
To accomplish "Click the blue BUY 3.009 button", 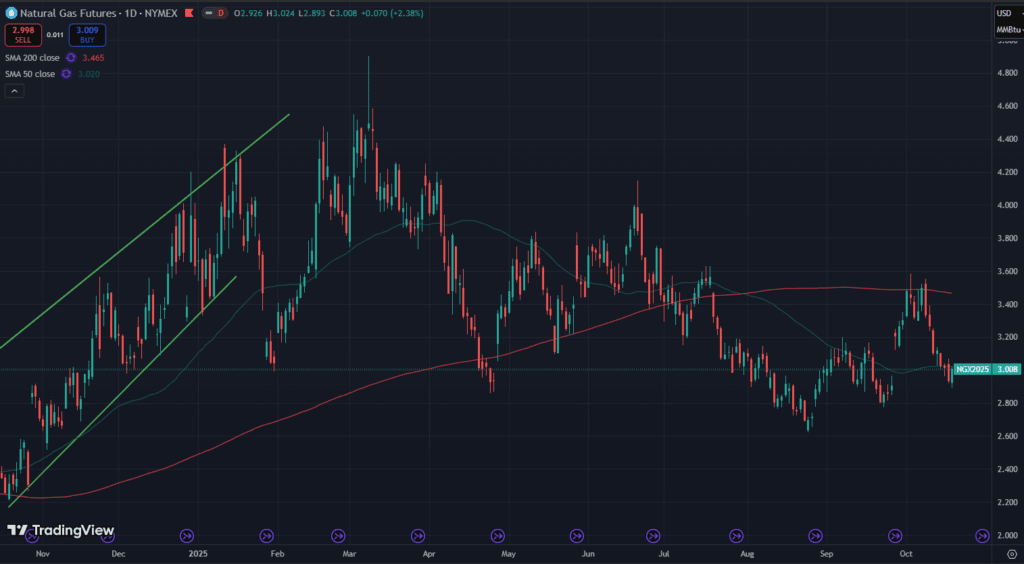I will pyautogui.click(x=87, y=35).
